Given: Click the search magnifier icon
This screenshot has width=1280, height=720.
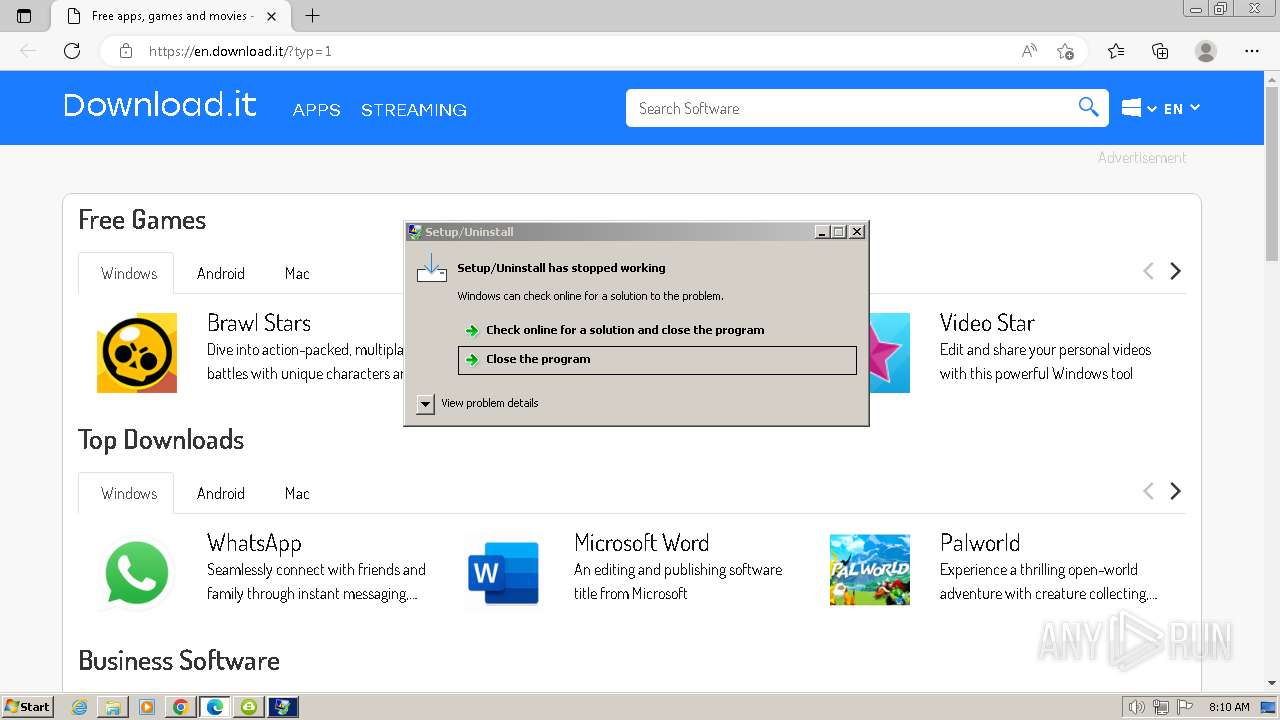Looking at the screenshot, I should [1088, 108].
